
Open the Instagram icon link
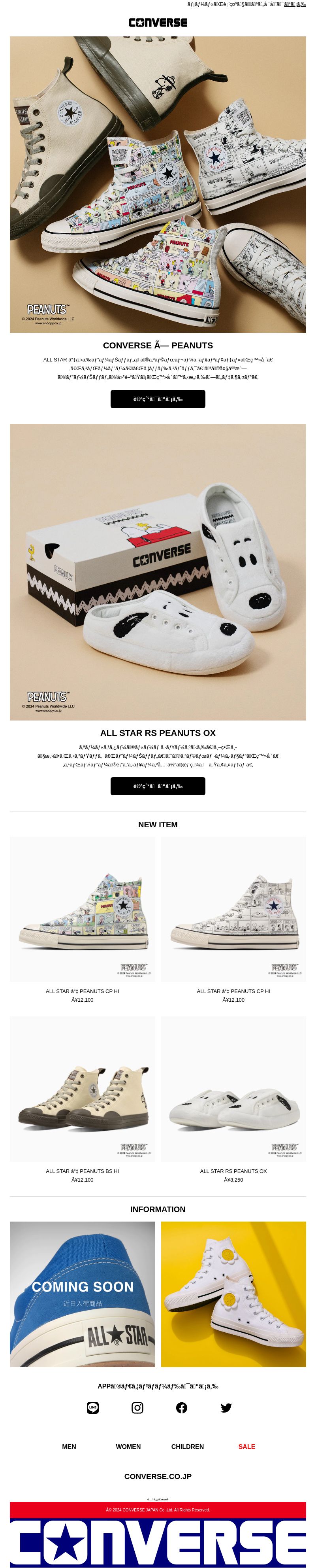[x=137, y=1407]
